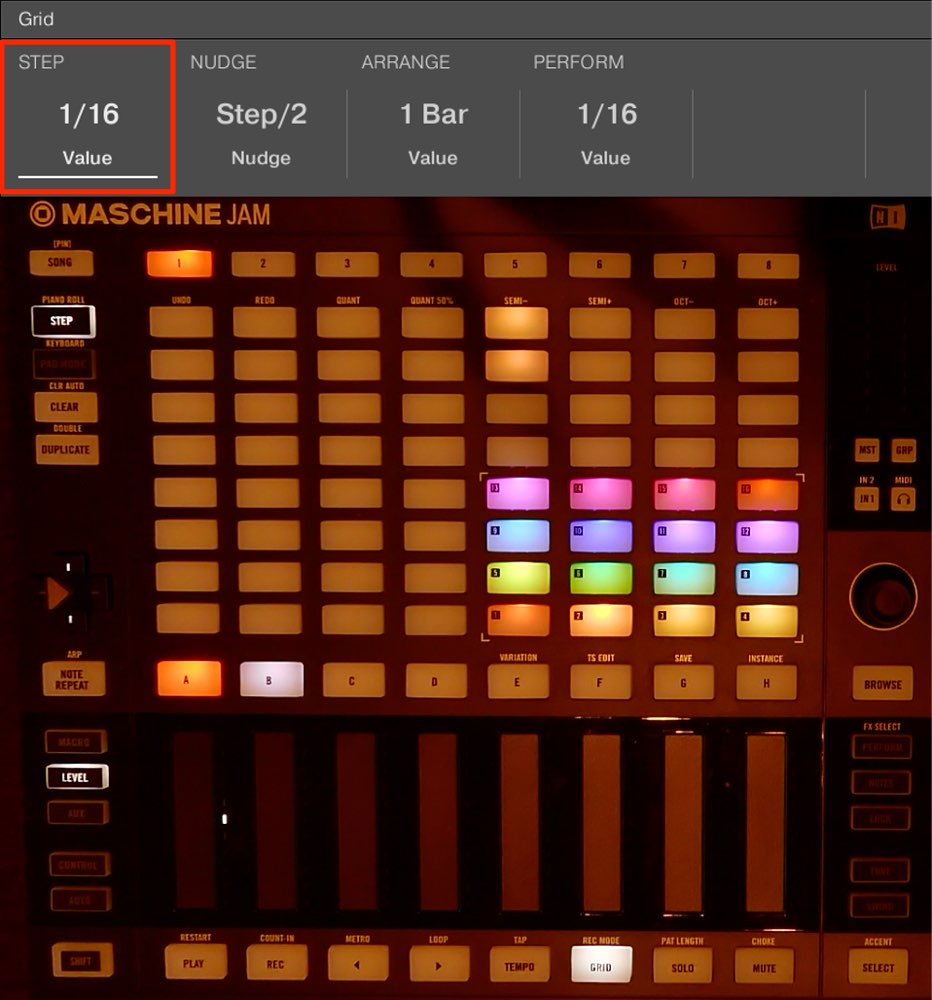Select scene button 2
Viewport: 932px width, 1000px height.
[x=263, y=264]
